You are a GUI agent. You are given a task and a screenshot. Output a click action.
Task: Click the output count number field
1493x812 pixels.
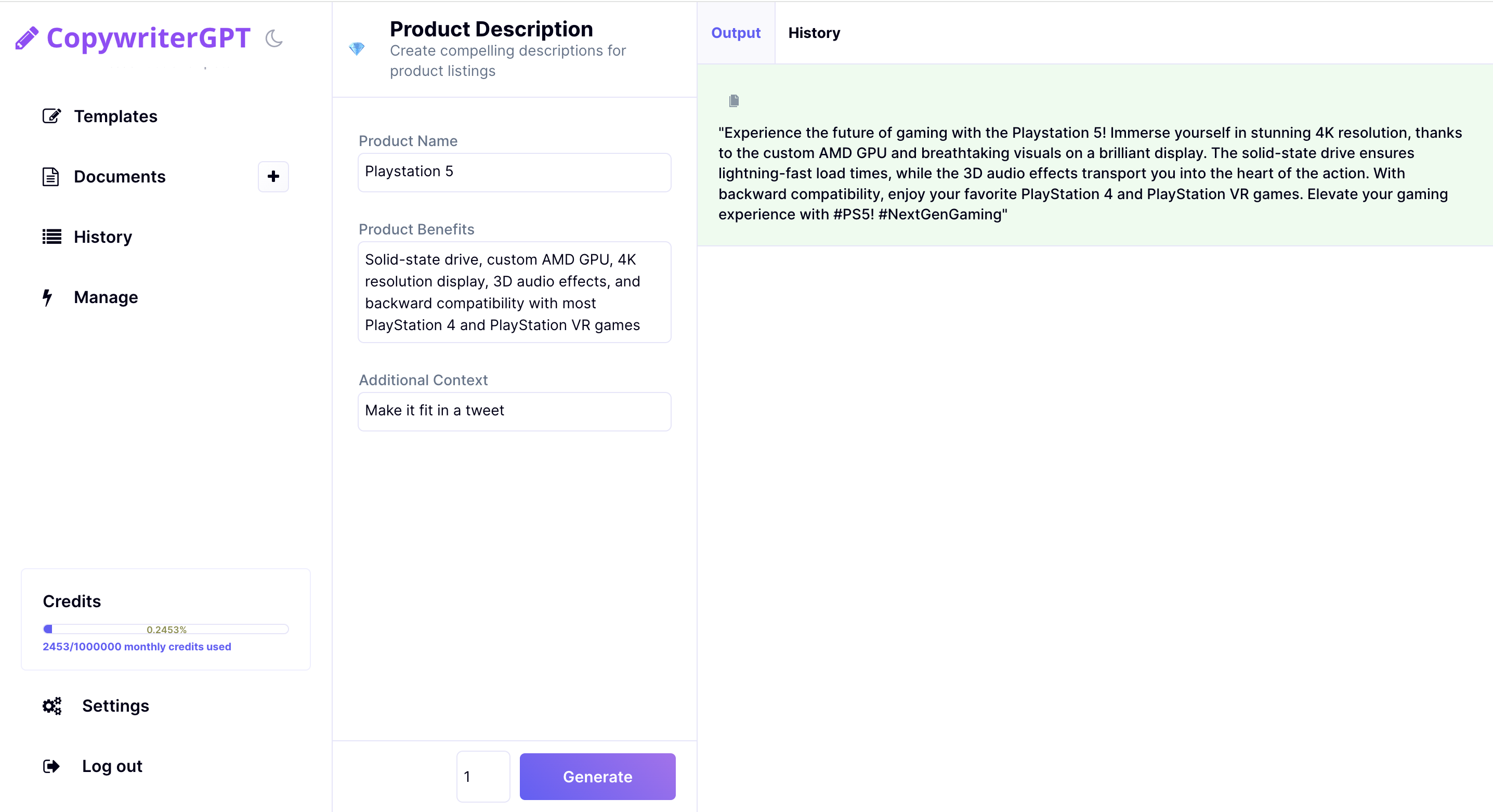483,777
